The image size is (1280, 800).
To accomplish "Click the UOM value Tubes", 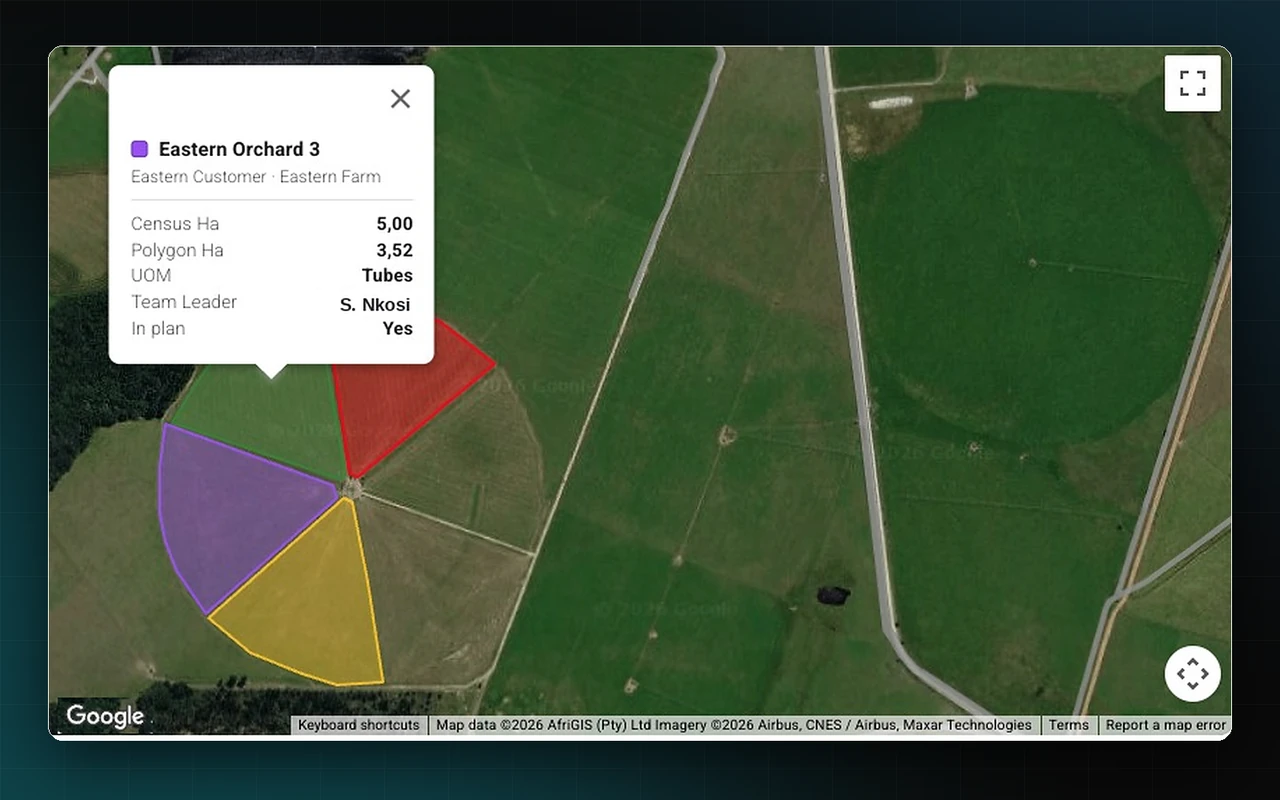I will 387,275.
